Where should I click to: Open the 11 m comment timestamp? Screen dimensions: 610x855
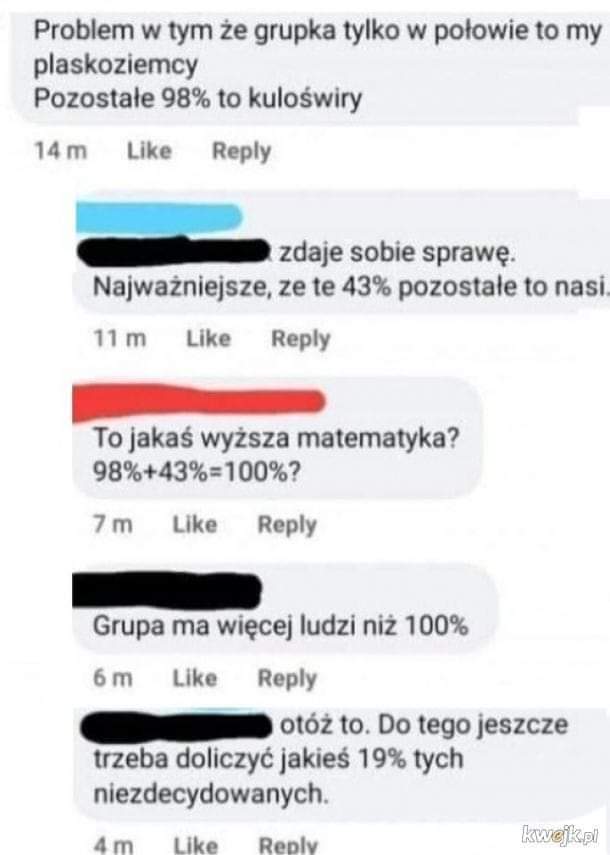[120, 338]
